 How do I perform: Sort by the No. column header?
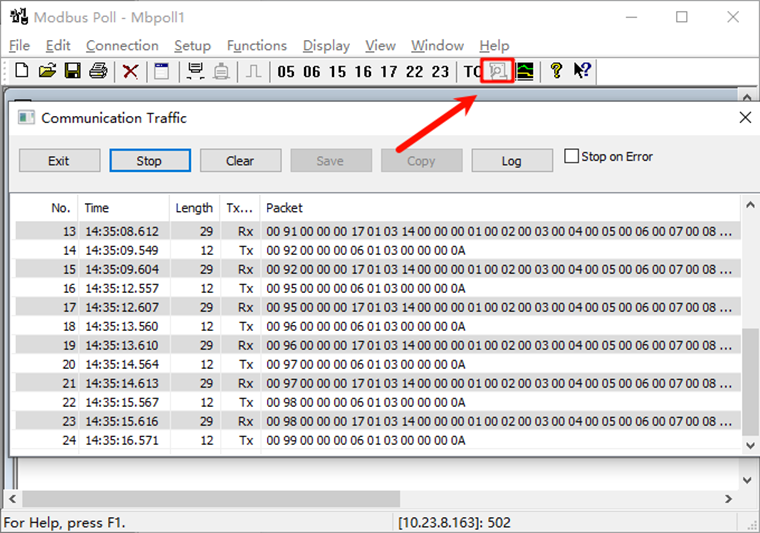[45, 208]
